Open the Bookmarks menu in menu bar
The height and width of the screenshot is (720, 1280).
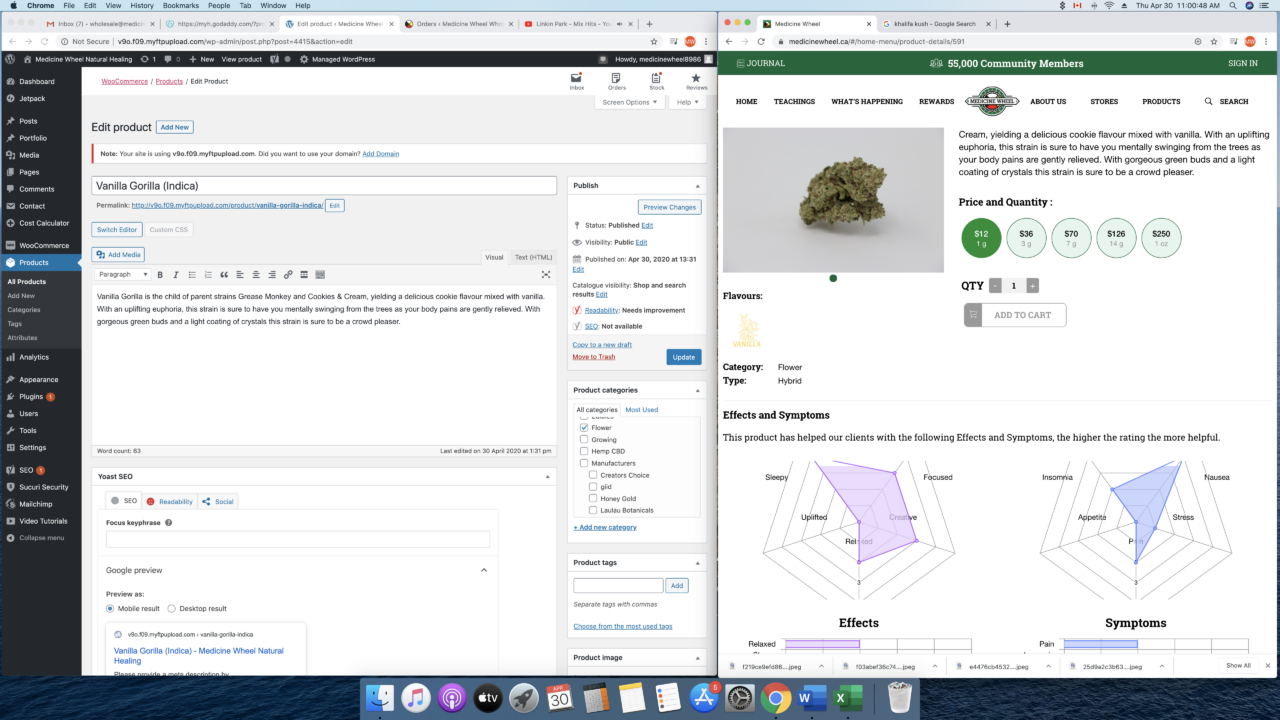coord(181,5)
